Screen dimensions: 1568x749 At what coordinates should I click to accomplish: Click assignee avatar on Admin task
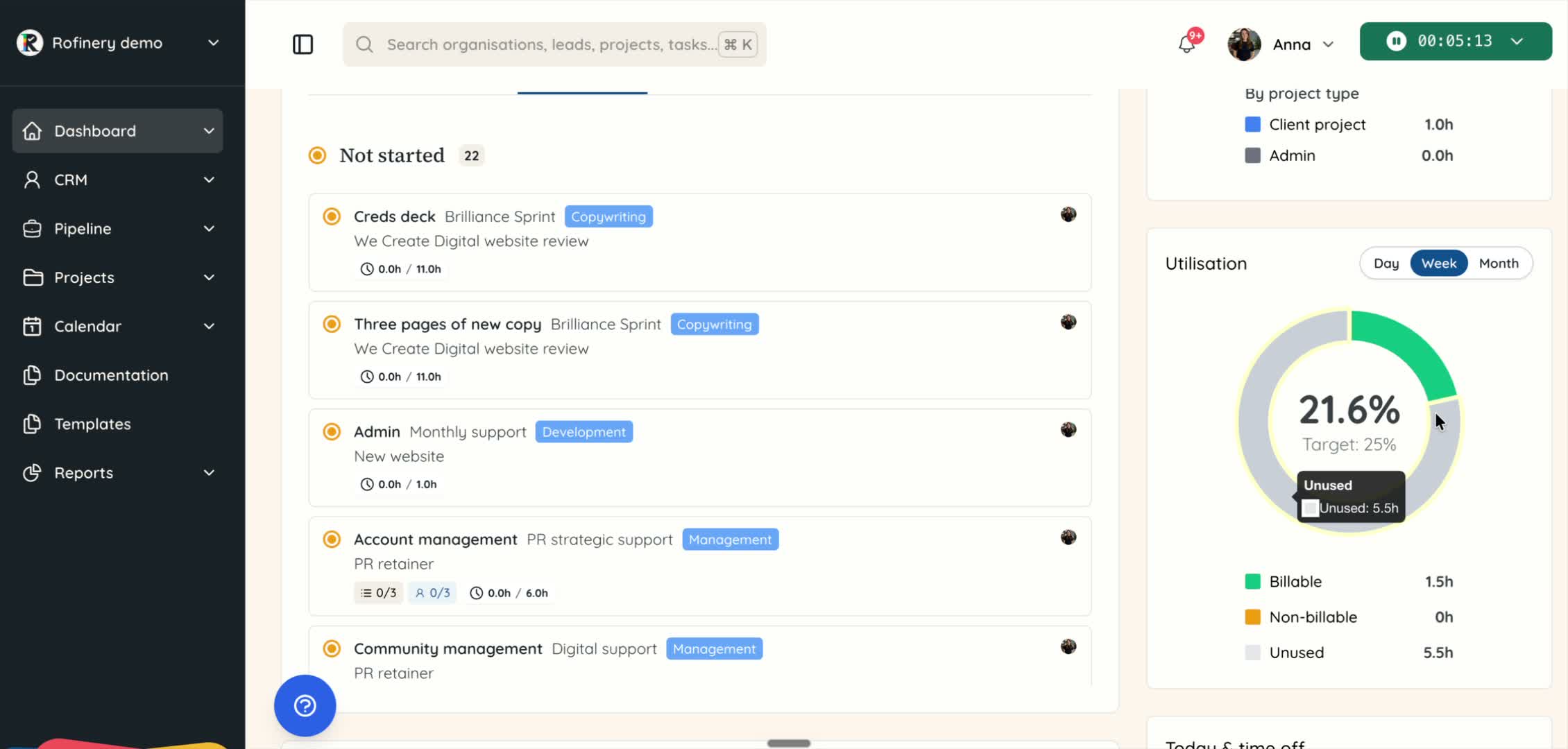[x=1068, y=429]
